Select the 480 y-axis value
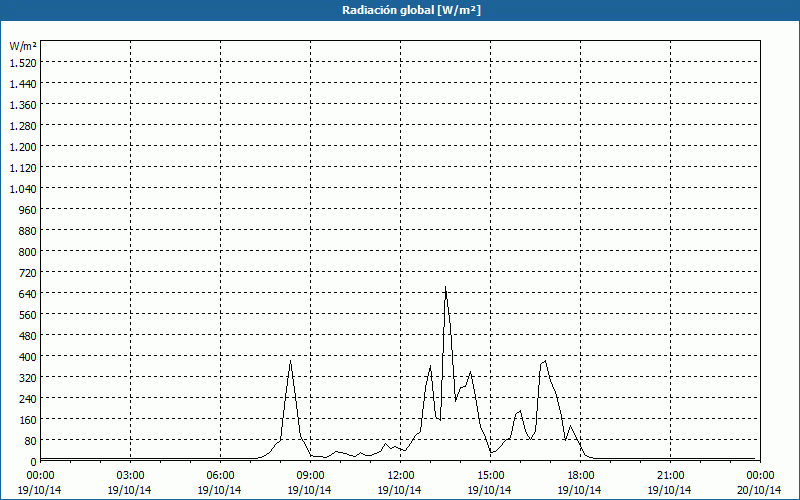 (28, 336)
